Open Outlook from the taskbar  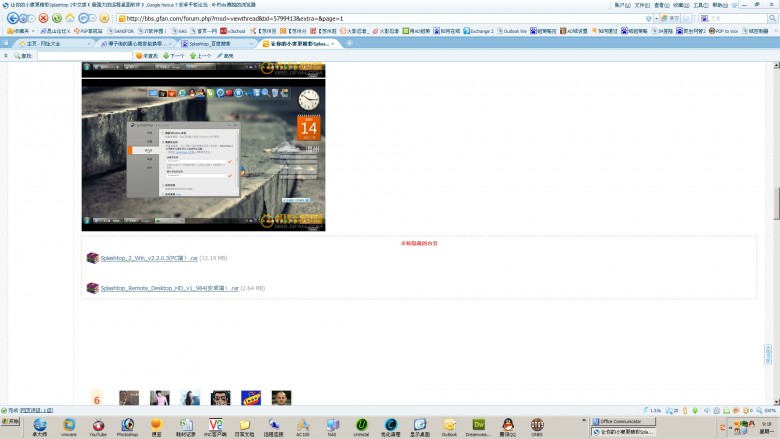coord(449,427)
